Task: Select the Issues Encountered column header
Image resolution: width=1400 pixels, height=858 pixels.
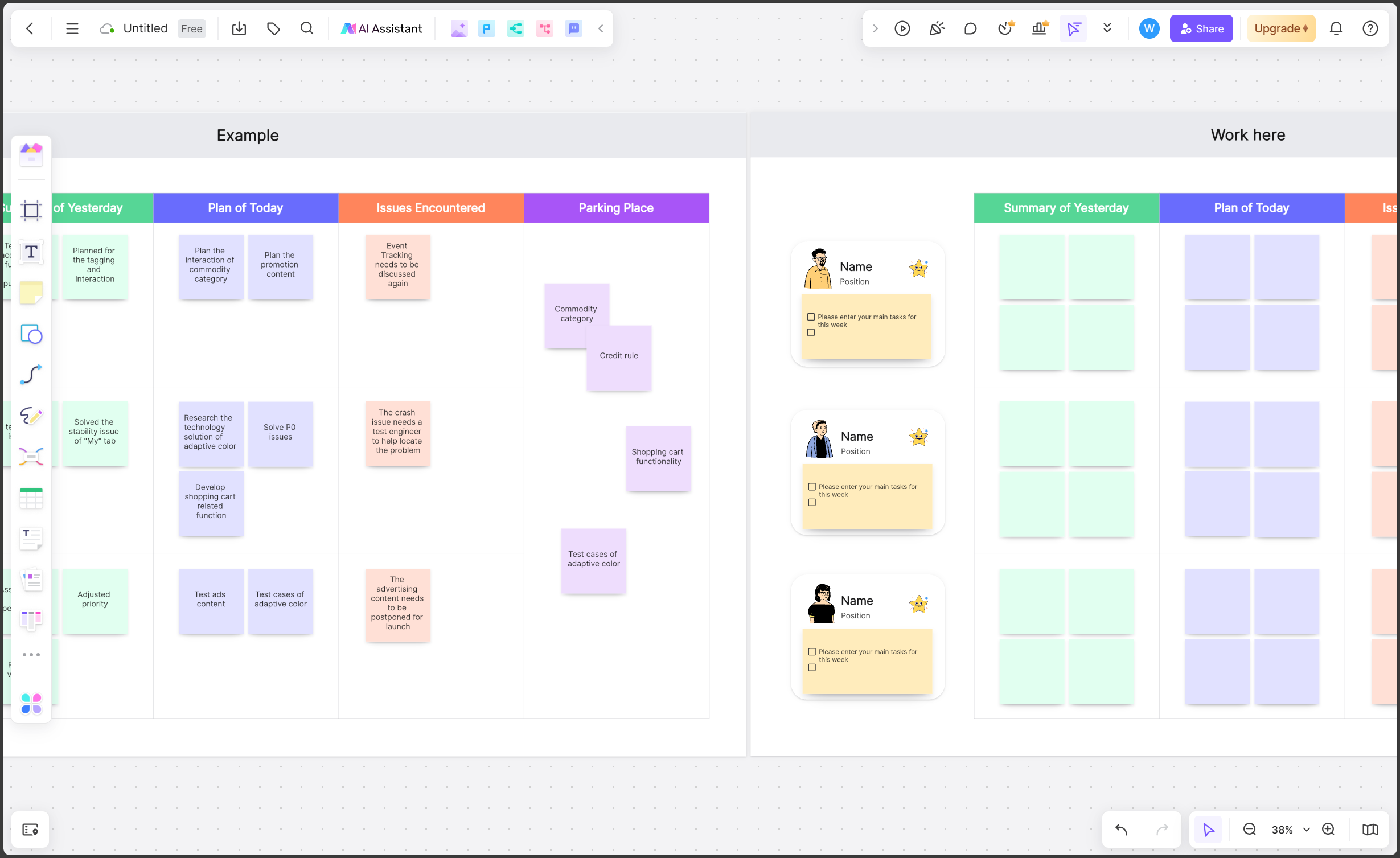Action: 430,208
